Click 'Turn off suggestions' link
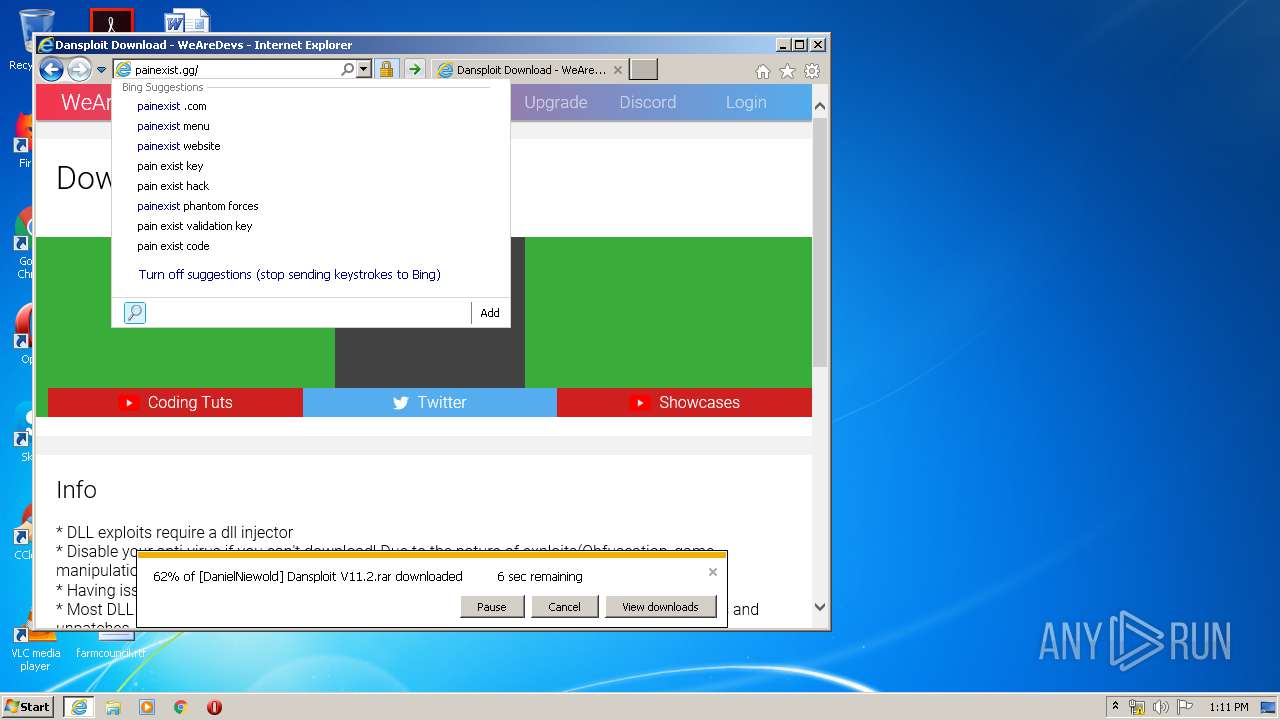1280x720 pixels. pos(289,274)
